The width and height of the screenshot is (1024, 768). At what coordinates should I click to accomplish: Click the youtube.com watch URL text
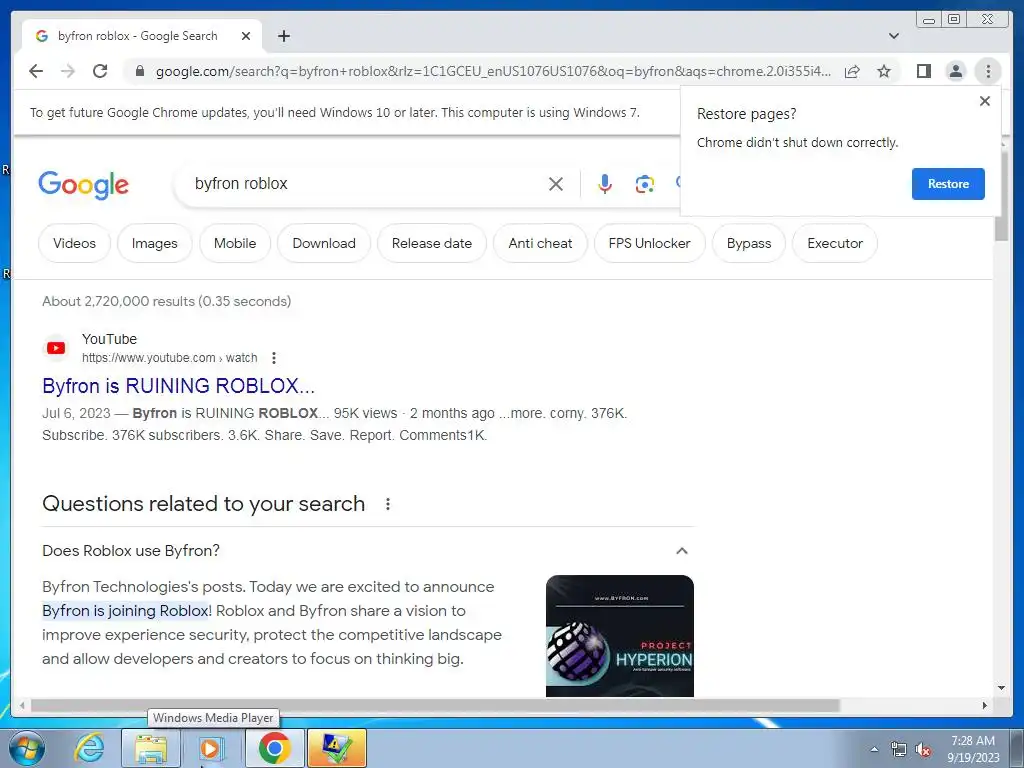169,358
